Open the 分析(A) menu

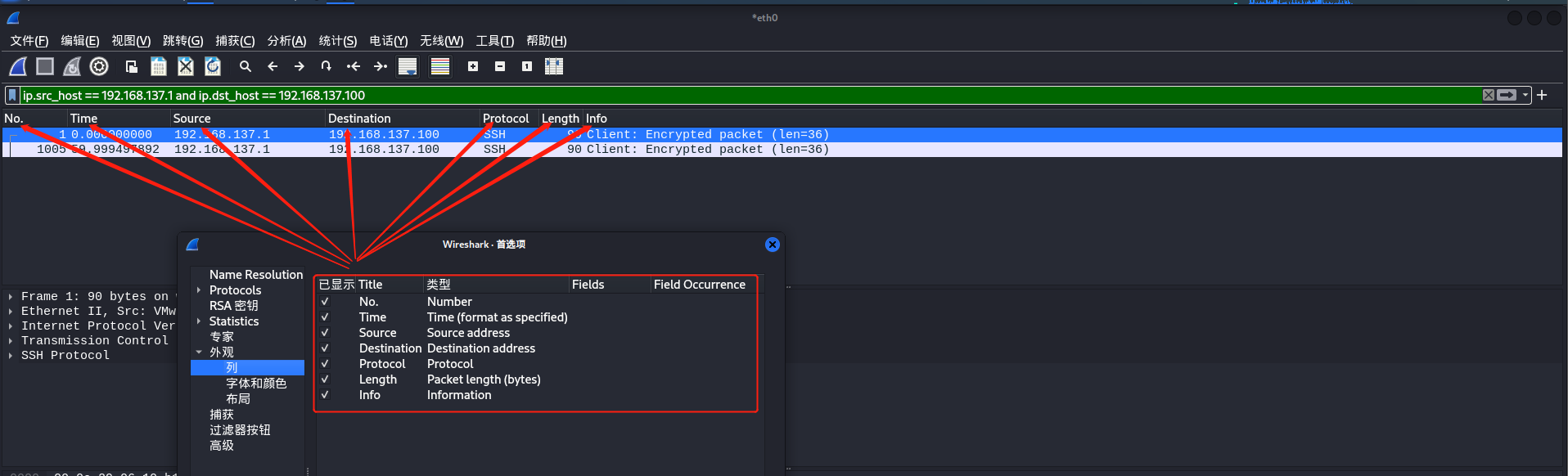(x=286, y=41)
